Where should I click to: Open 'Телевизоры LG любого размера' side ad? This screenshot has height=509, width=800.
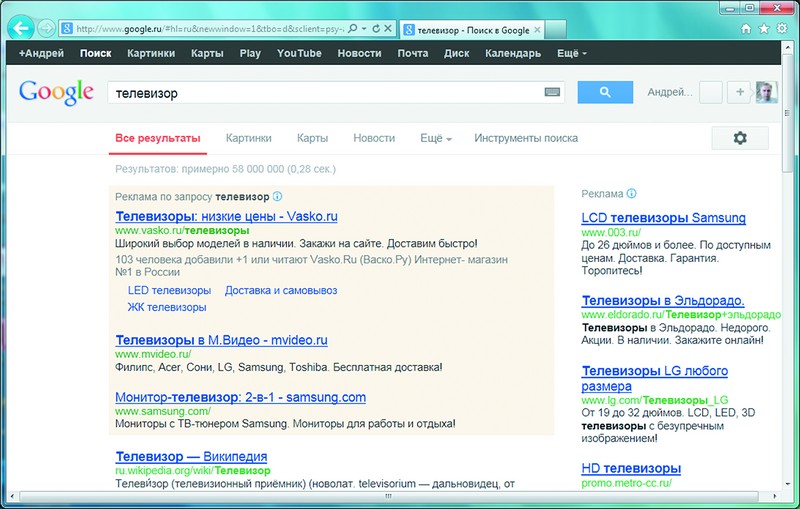pos(655,378)
